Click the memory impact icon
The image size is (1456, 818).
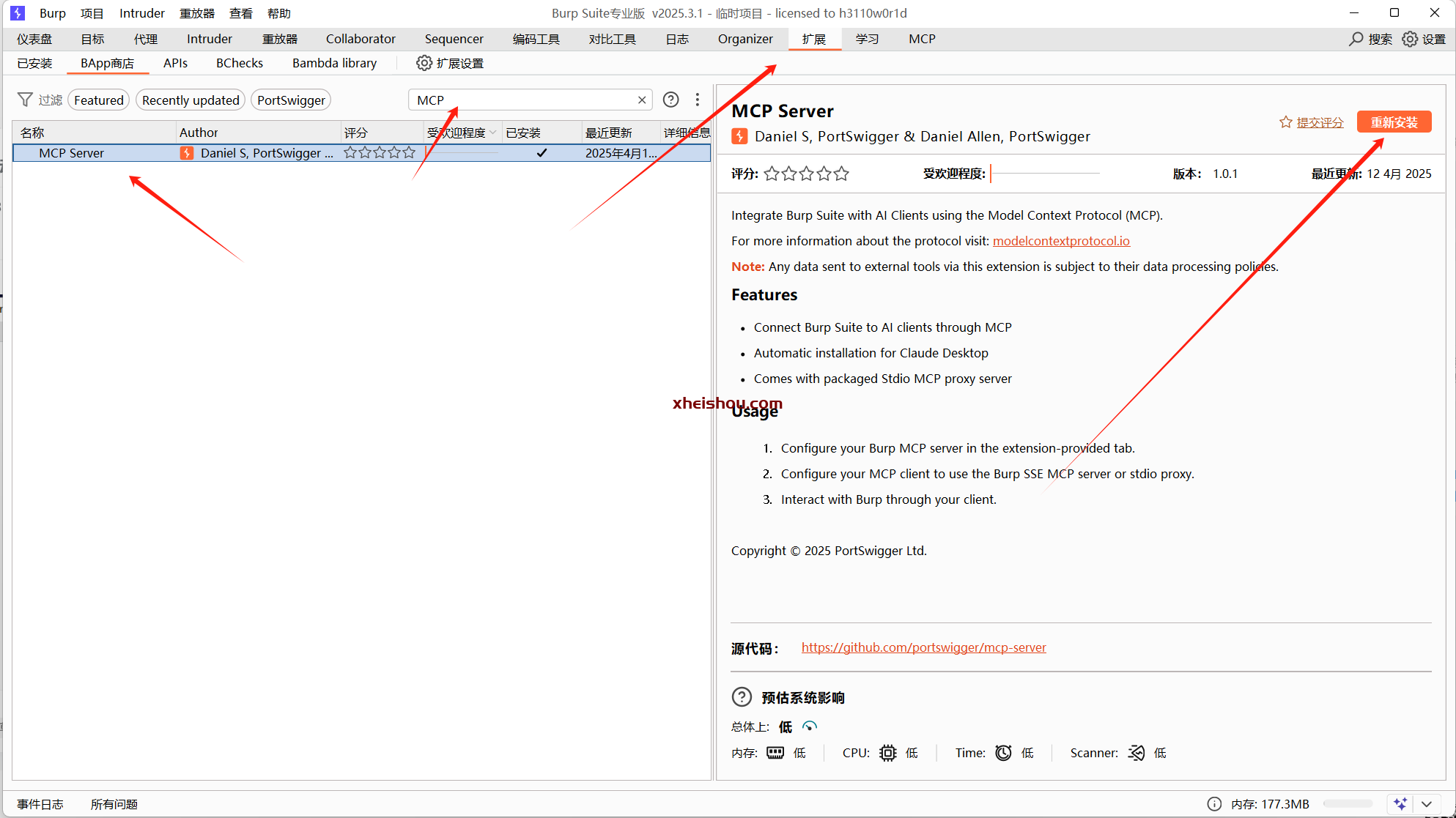click(775, 753)
